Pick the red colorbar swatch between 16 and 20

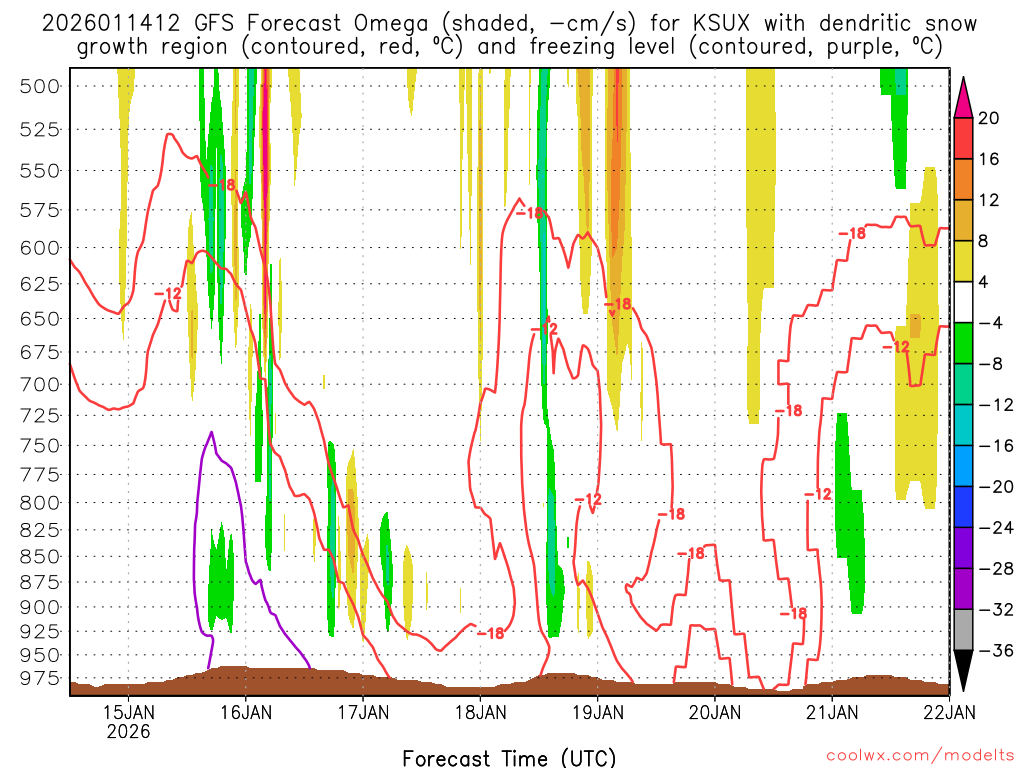point(963,138)
